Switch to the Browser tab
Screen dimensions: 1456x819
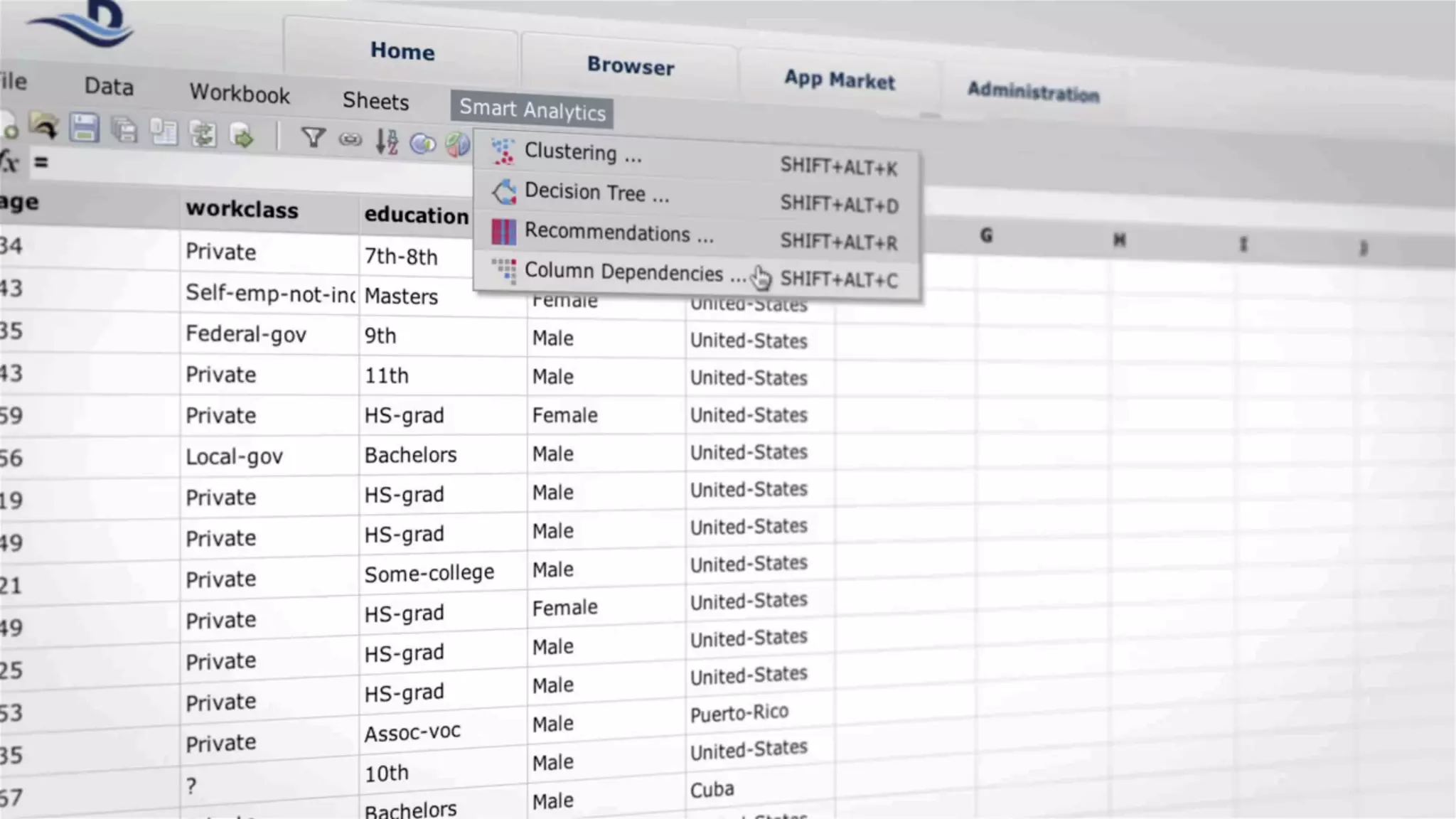click(631, 66)
